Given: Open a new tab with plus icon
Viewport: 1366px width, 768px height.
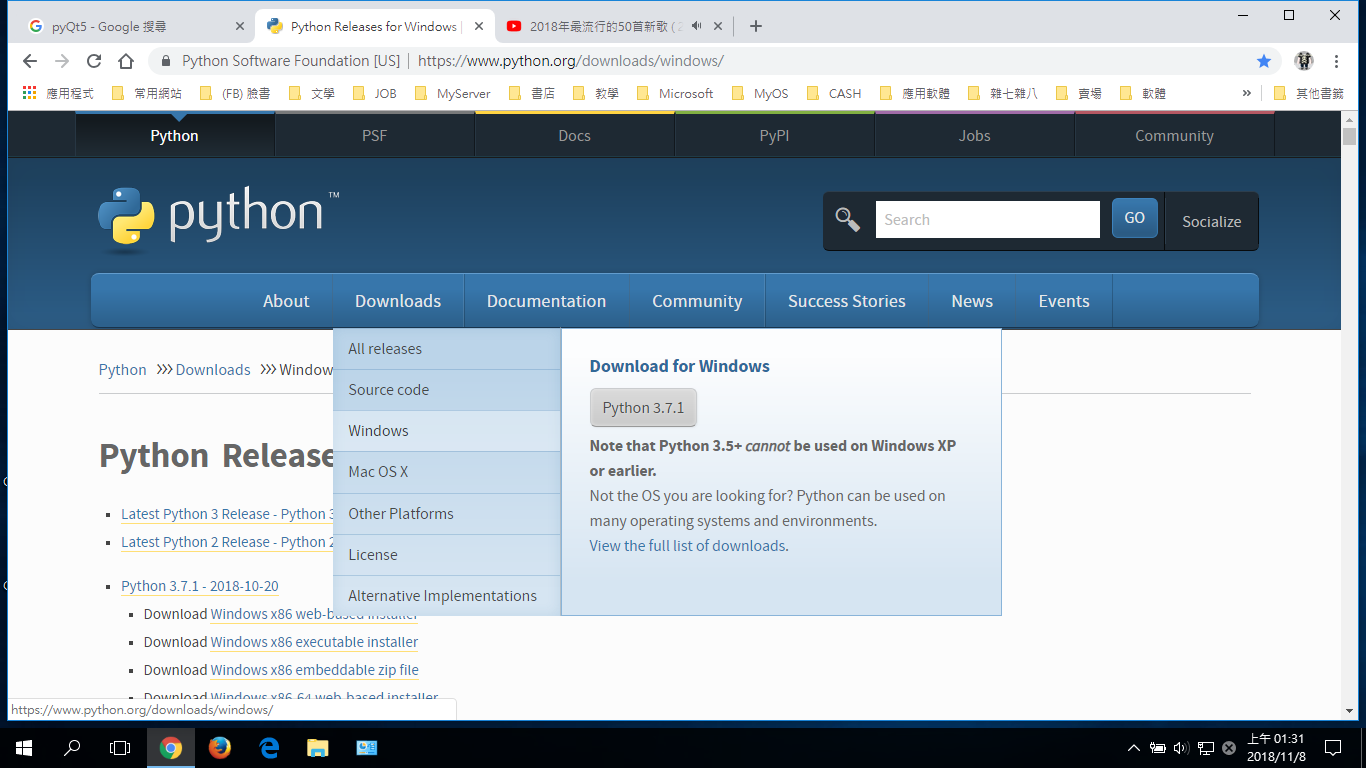Looking at the screenshot, I should coord(756,26).
